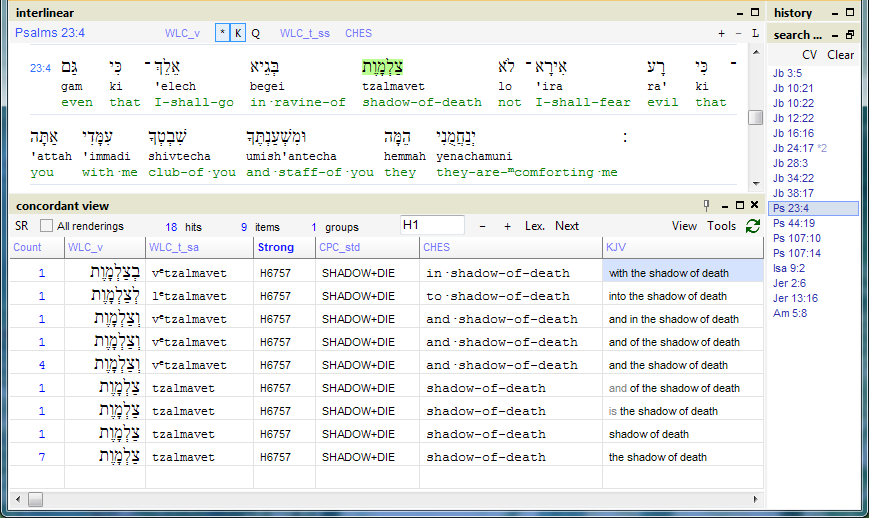Click the minus icon in interlinear toolbar
This screenshot has width=869, height=518.
click(738, 33)
